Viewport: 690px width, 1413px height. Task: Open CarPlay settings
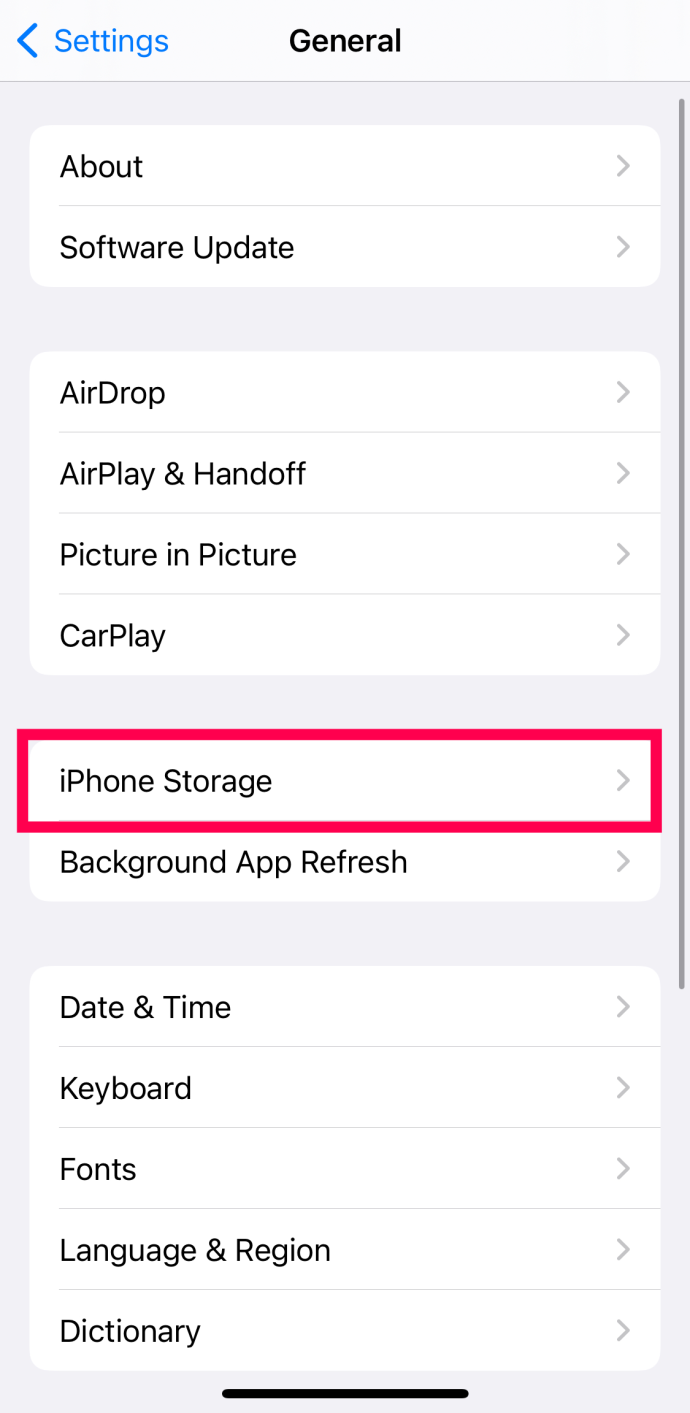click(x=345, y=635)
